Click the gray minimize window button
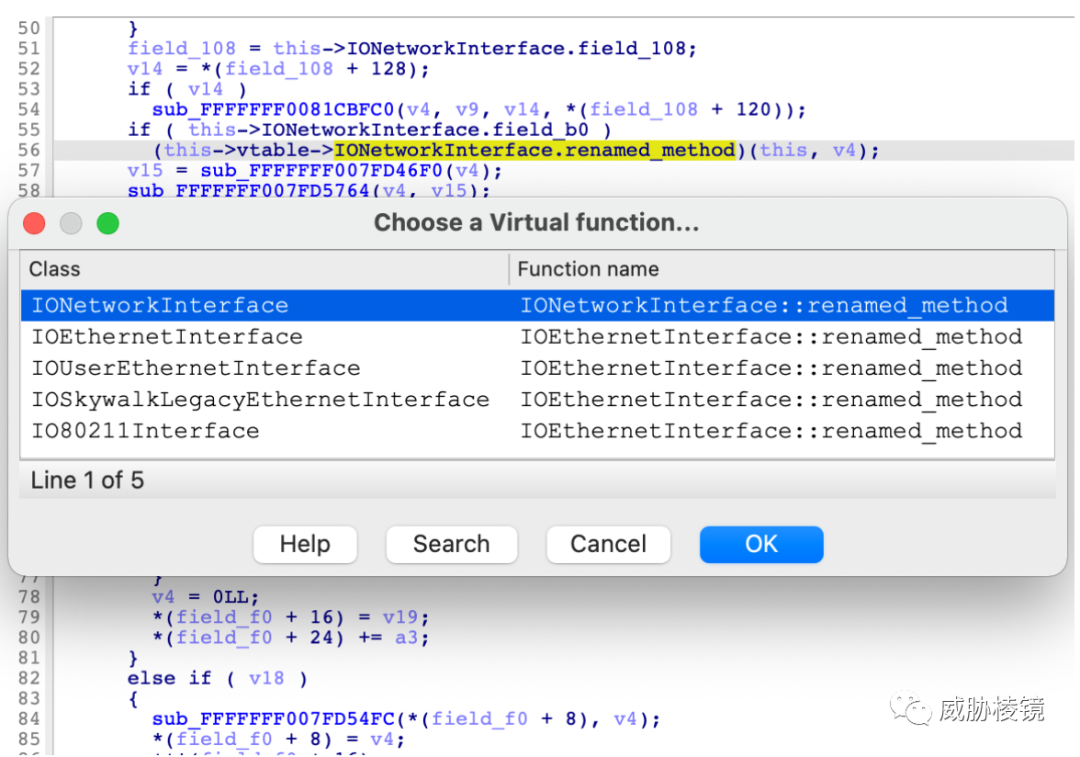The width and height of the screenshot is (1080, 757). pyautogui.click(x=71, y=224)
